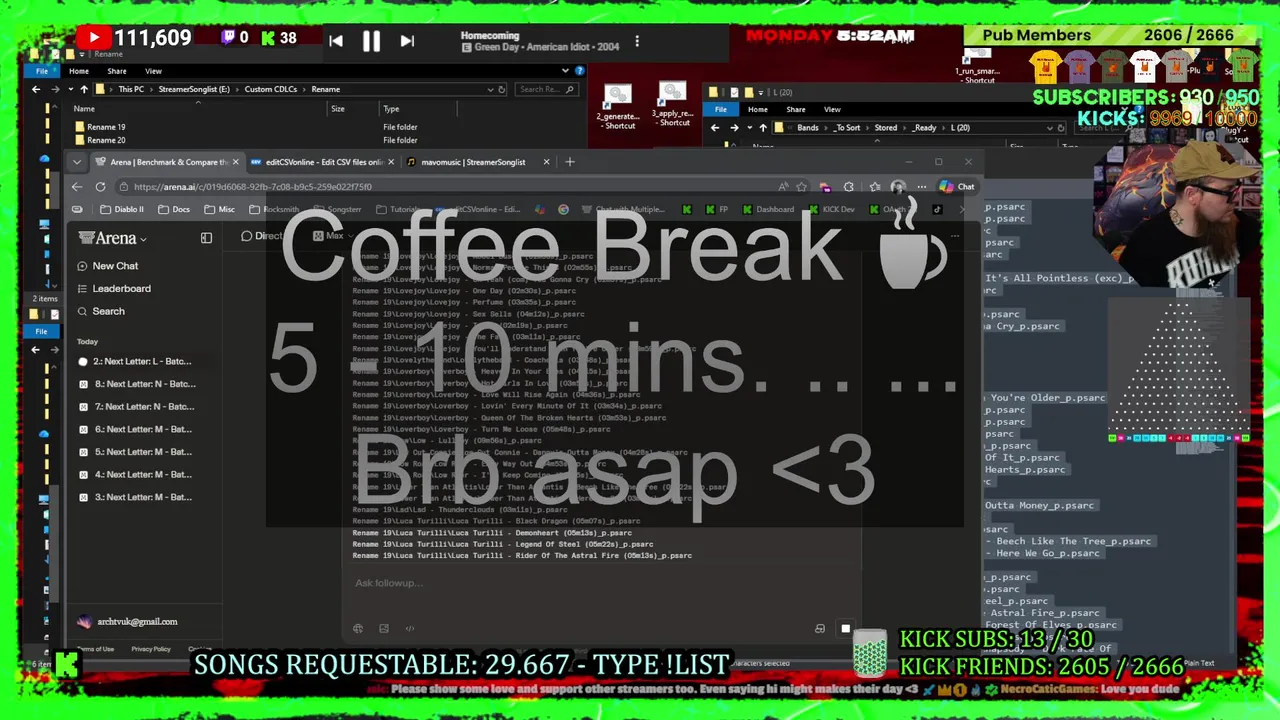Click the image attach icon in prompt box

coord(384,629)
